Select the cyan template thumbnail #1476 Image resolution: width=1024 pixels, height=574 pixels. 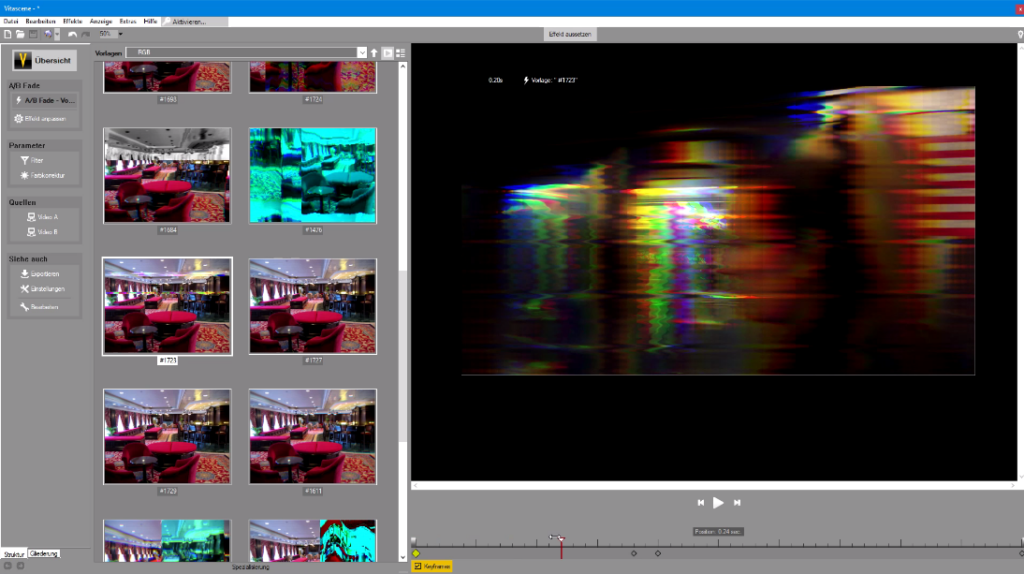click(x=313, y=175)
